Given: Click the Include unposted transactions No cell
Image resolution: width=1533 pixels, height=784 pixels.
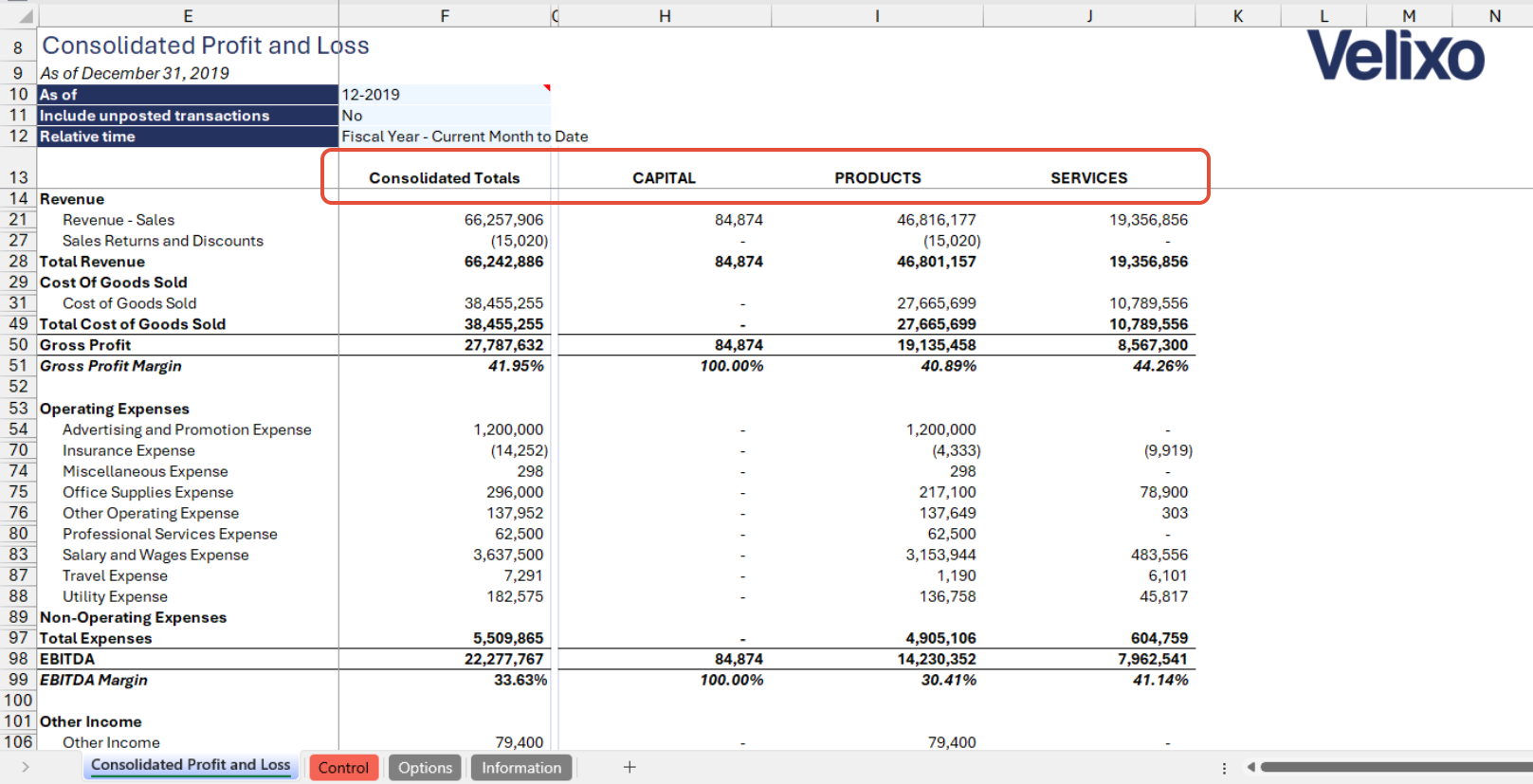Looking at the screenshot, I should click(x=445, y=116).
